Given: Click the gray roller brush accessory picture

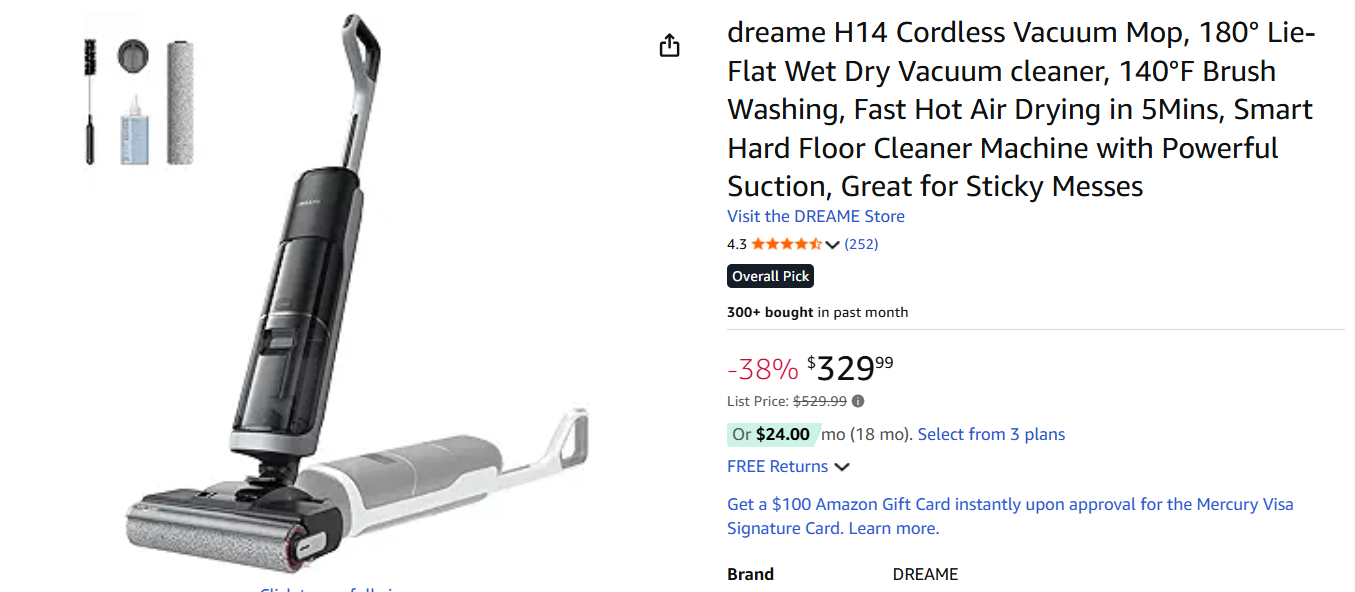Looking at the screenshot, I should tap(181, 102).
